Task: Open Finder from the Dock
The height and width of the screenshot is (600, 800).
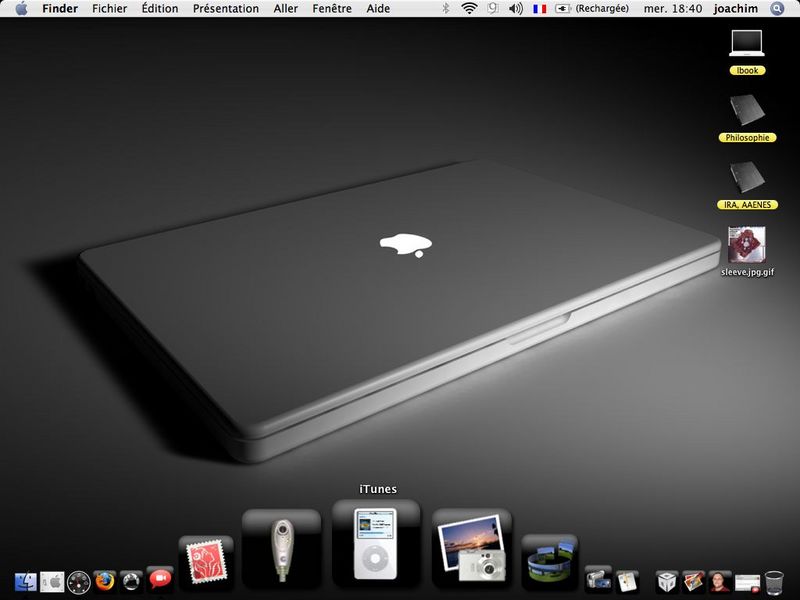Action: [x=26, y=581]
